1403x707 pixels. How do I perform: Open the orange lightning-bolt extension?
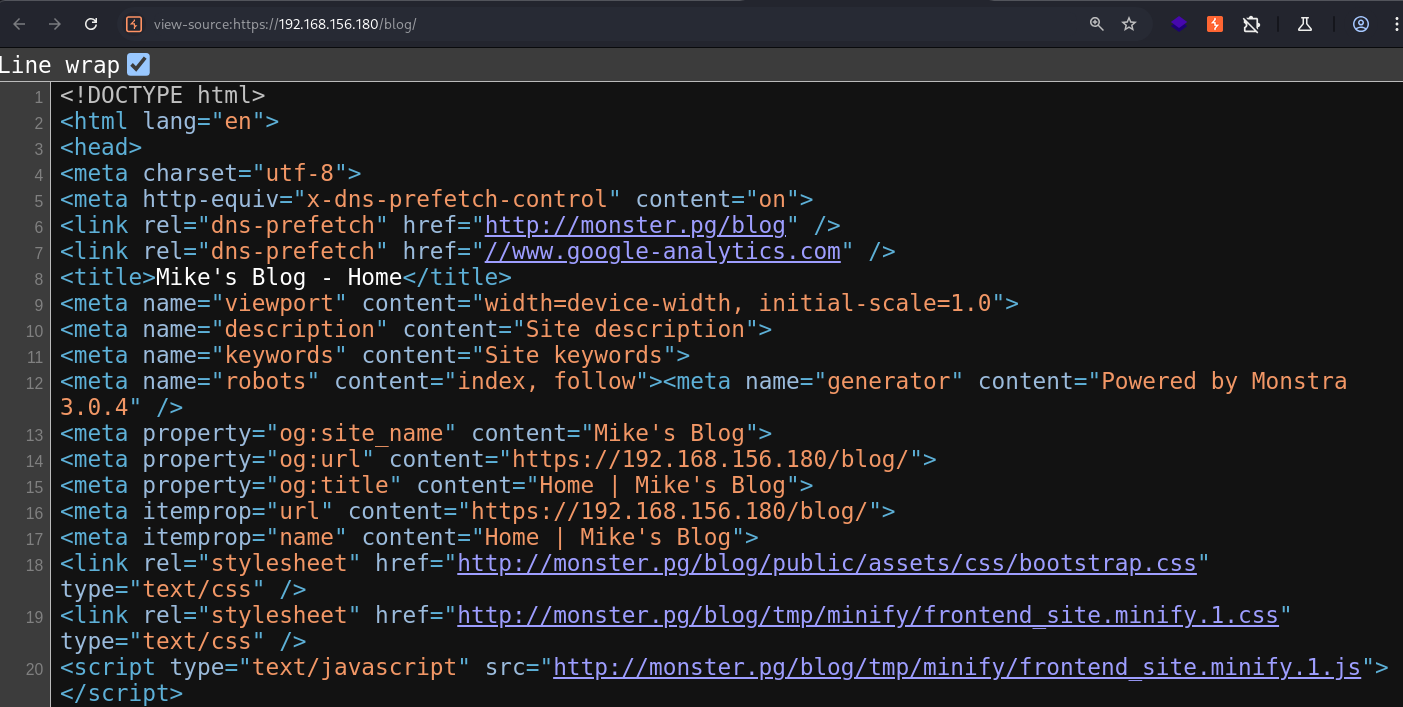1215,24
